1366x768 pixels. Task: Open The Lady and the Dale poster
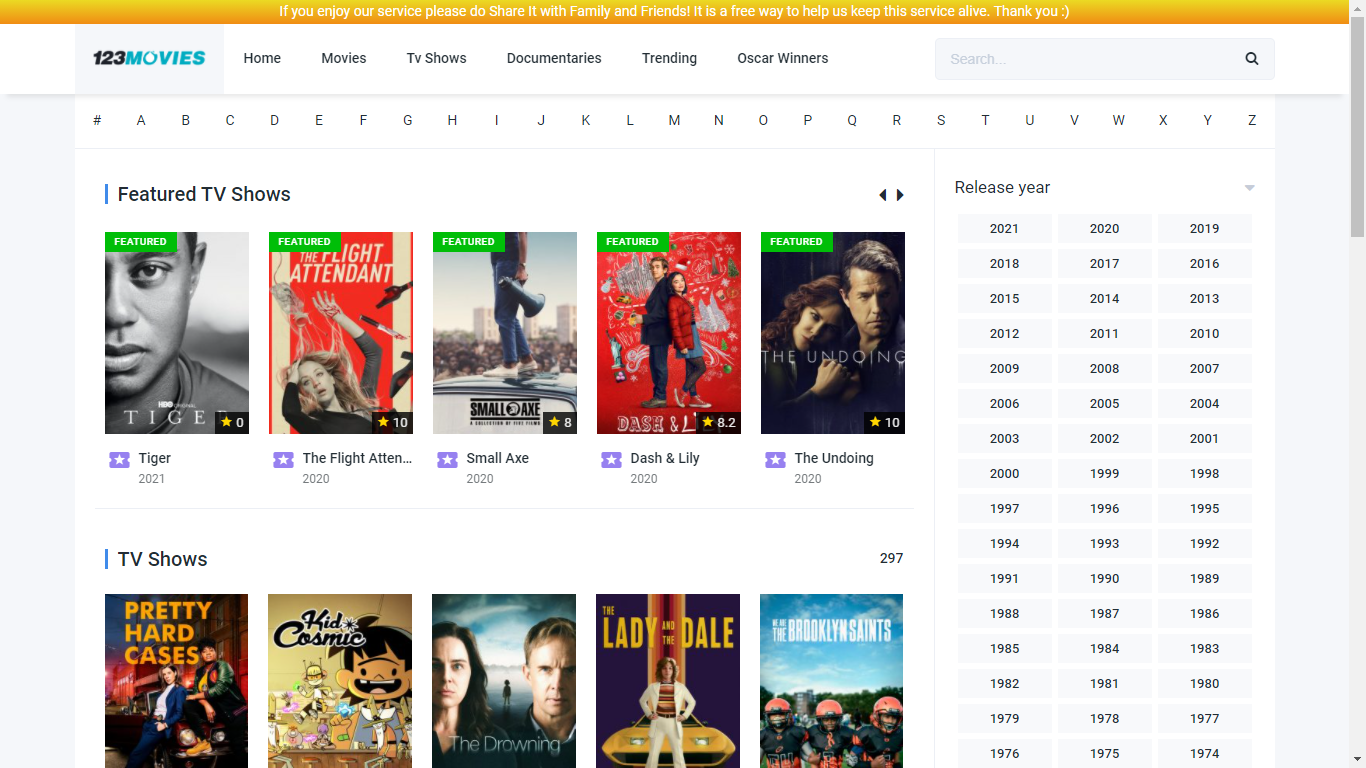tap(668, 681)
